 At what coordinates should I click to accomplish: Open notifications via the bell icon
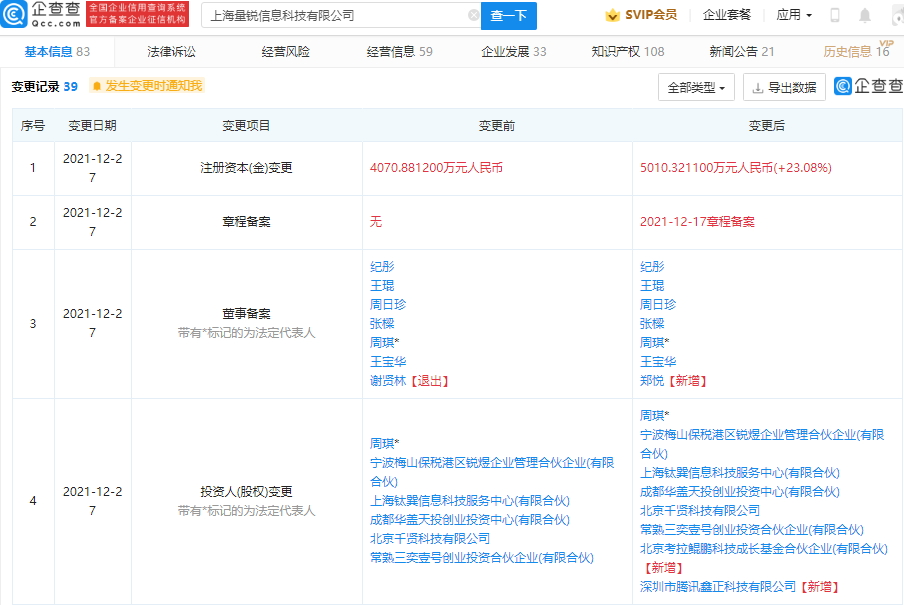tap(864, 16)
